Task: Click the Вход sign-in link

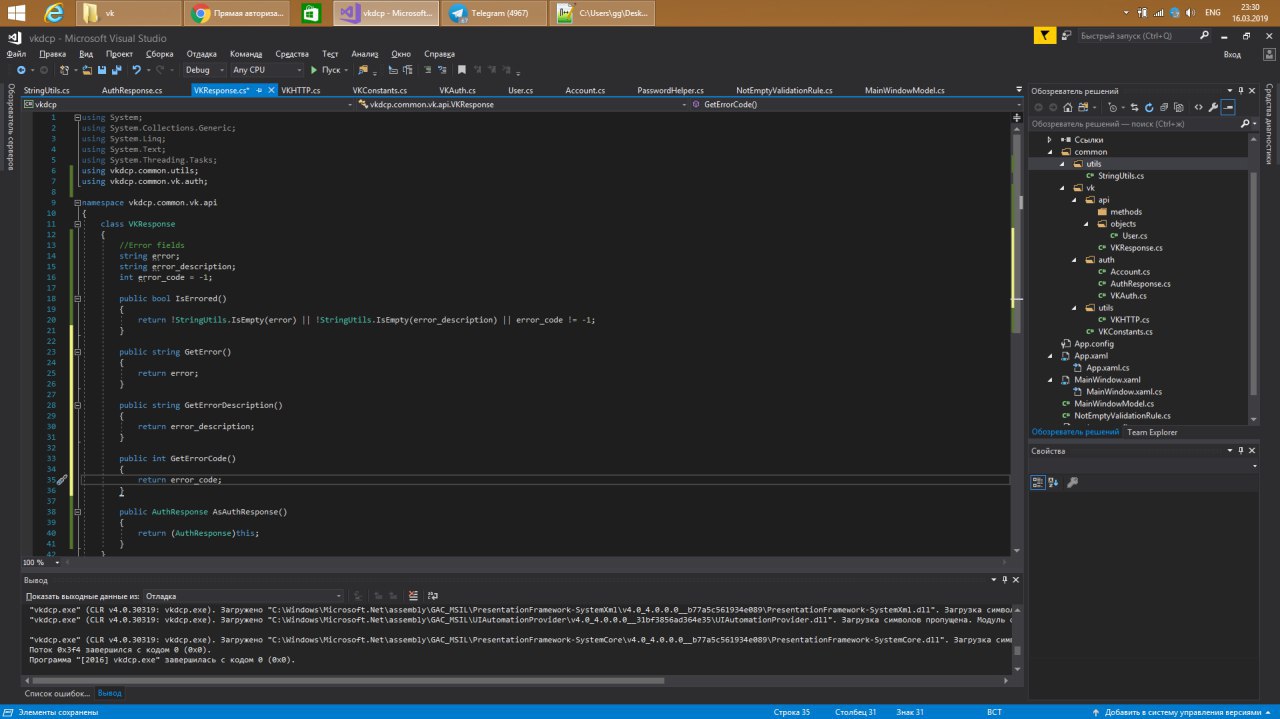Action: point(1232,54)
